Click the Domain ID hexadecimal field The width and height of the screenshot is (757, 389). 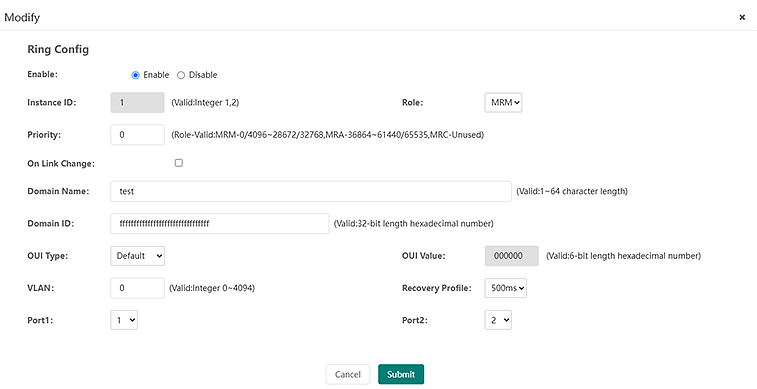220,223
